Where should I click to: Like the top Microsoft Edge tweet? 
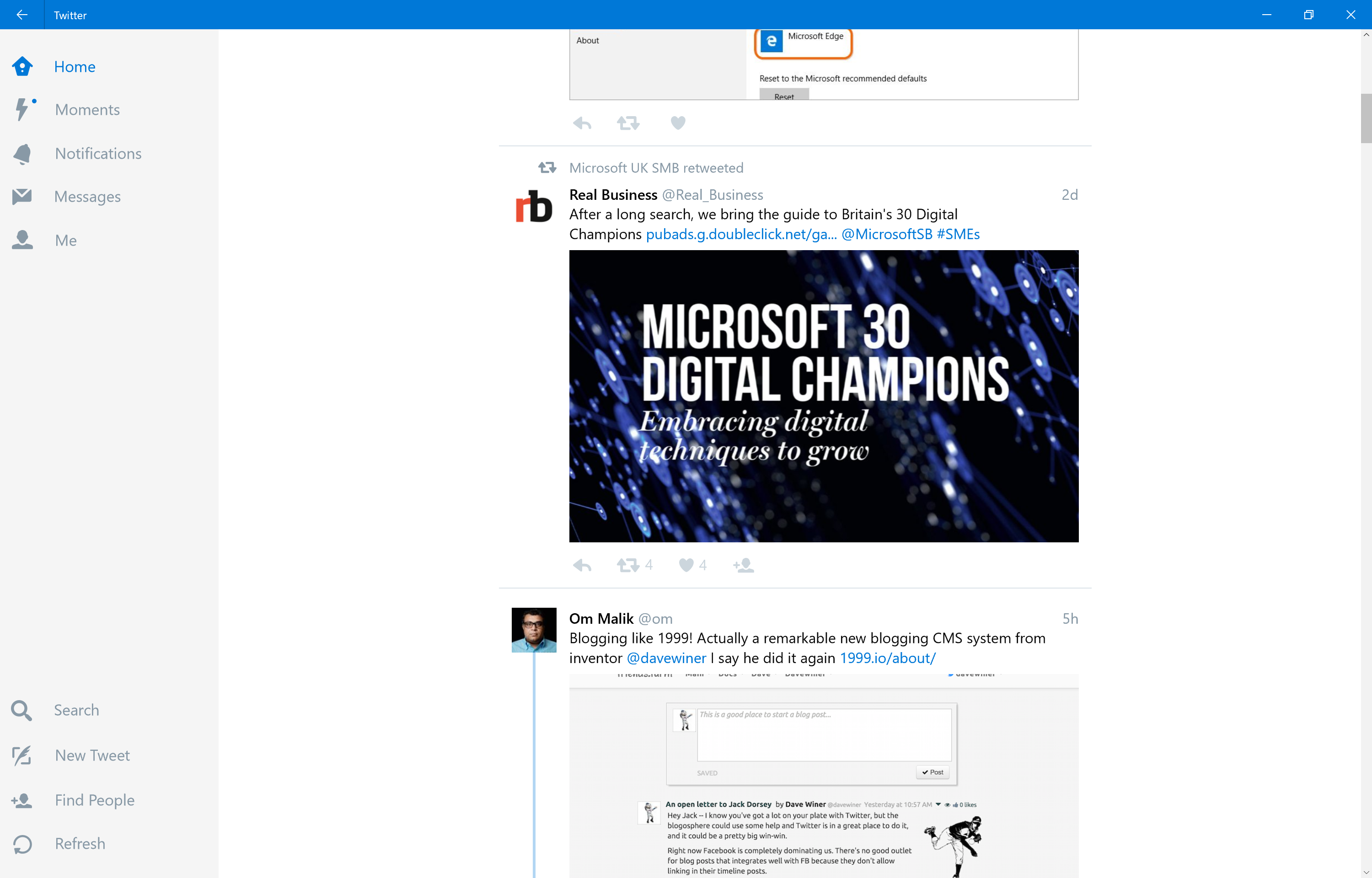678,123
